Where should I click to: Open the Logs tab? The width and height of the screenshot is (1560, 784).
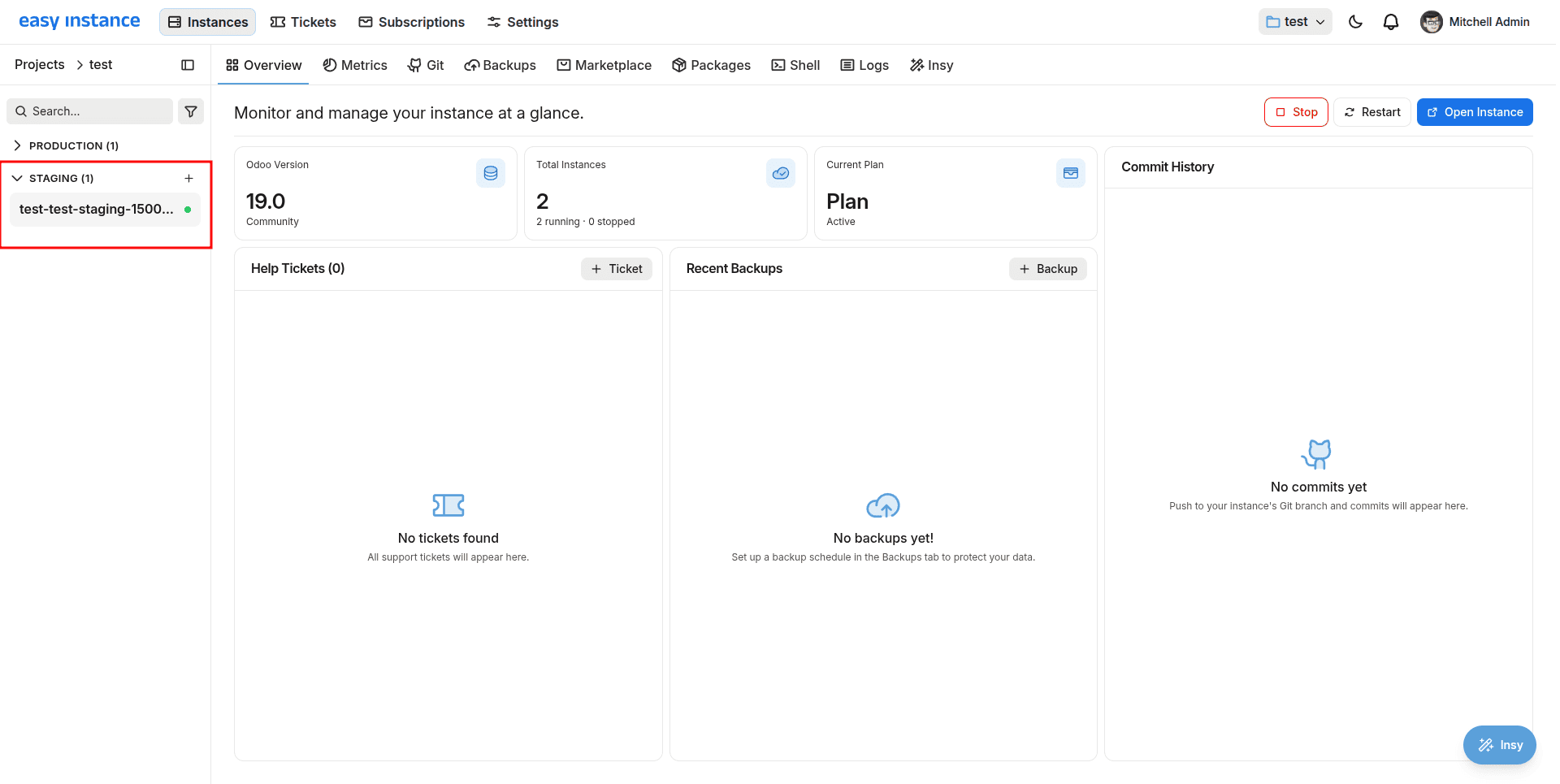pos(864,65)
